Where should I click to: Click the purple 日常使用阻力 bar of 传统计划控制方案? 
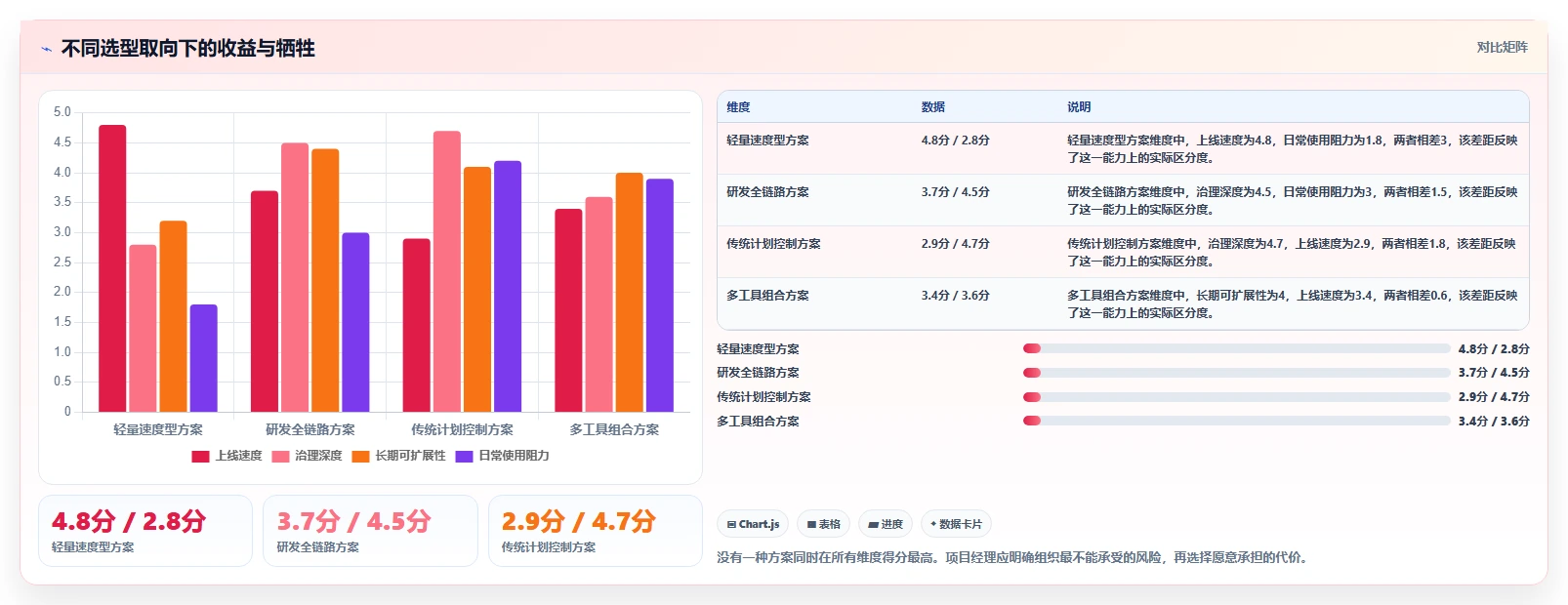tap(508, 287)
